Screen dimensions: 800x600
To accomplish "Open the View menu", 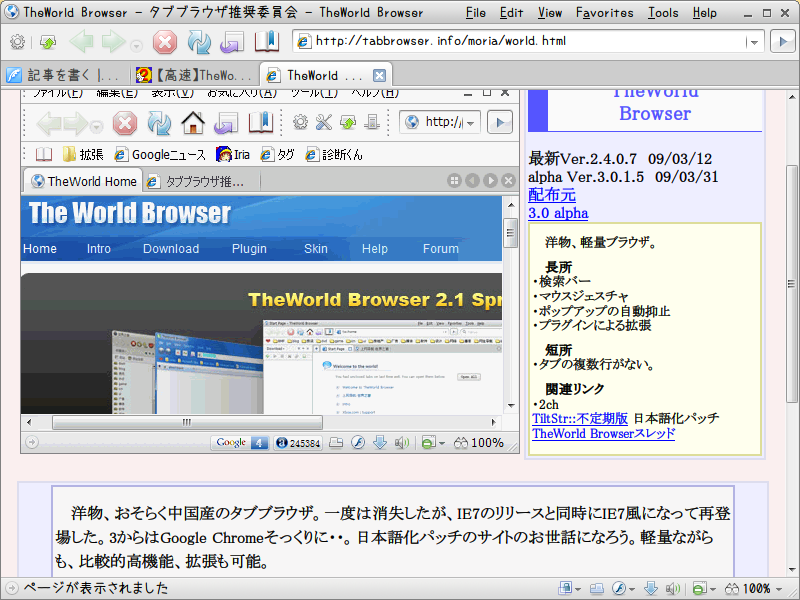I will tap(549, 13).
